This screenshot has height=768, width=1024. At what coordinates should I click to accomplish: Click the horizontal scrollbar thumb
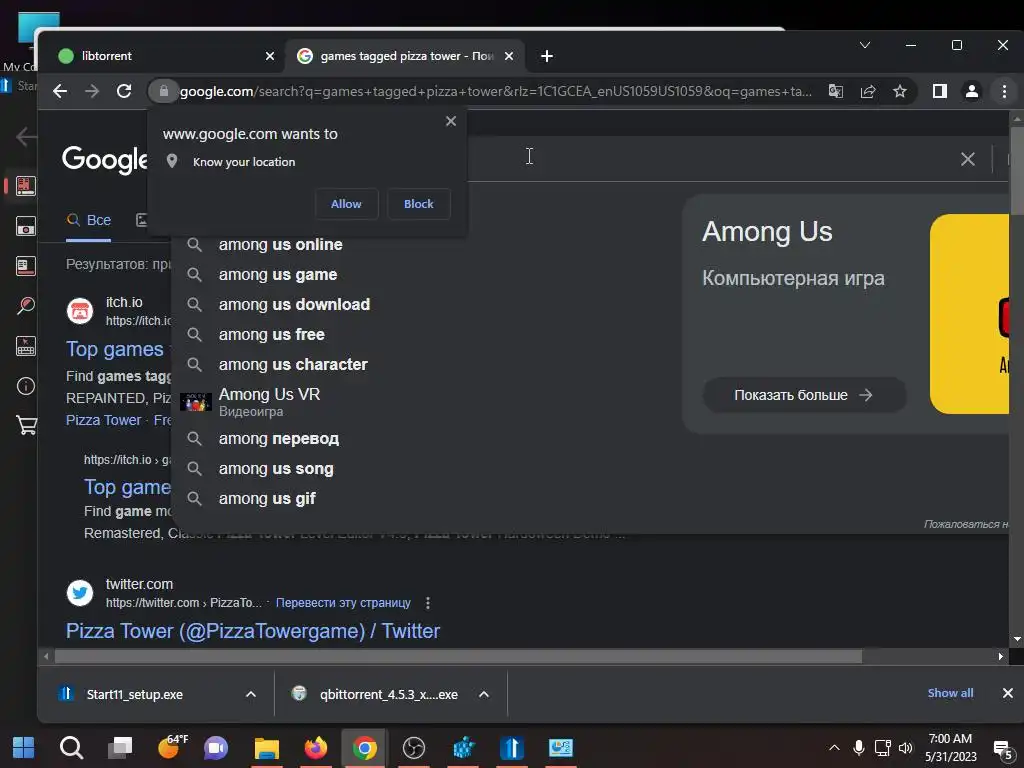pos(458,656)
